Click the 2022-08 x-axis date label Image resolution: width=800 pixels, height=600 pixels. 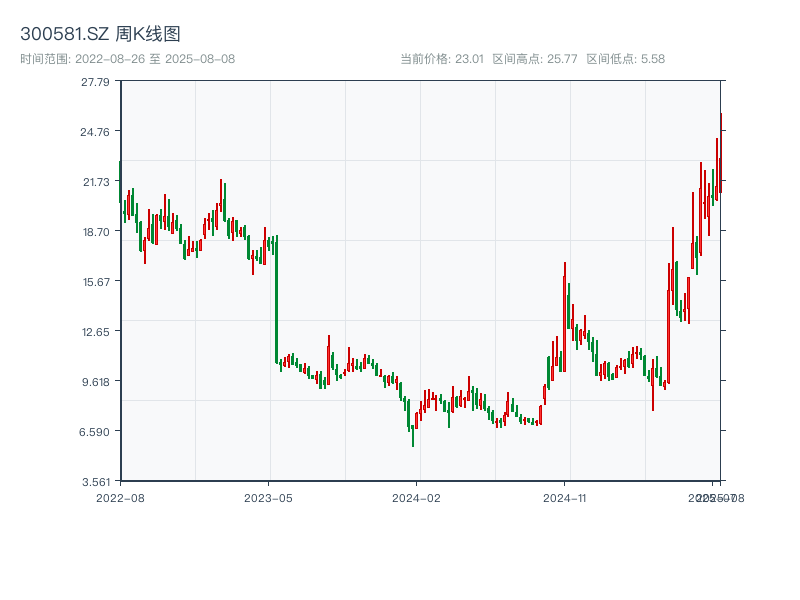click(120, 497)
